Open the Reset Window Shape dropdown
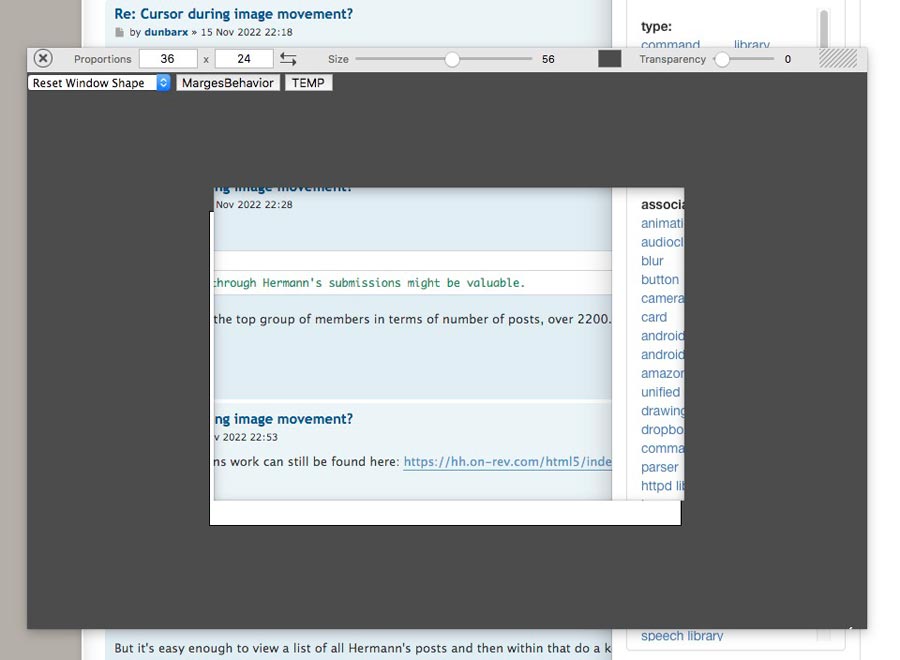The width and height of the screenshot is (900, 660). [99, 83]
